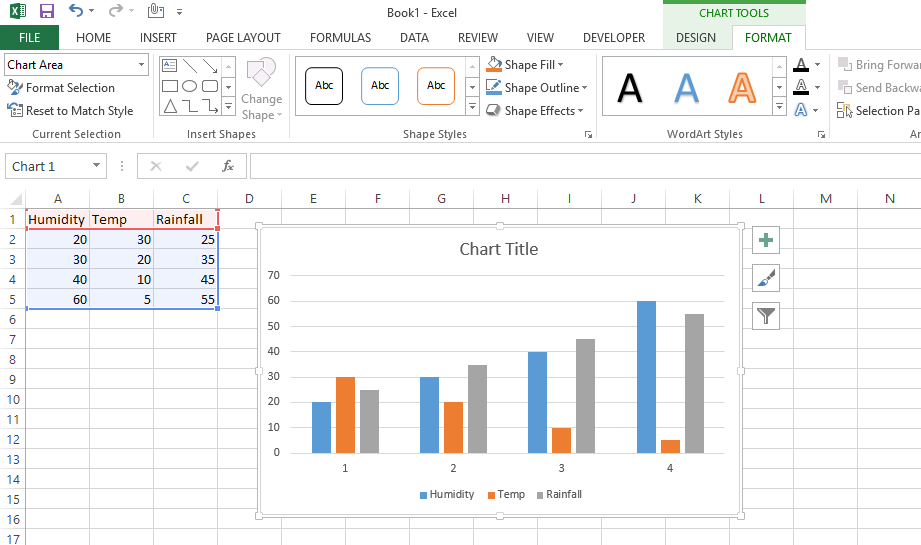The height and width of the screenshot is (545, 921).
Task: Click the Rainfall legend entry in chart
Action: pyautogui.click(x=559, y=494)
